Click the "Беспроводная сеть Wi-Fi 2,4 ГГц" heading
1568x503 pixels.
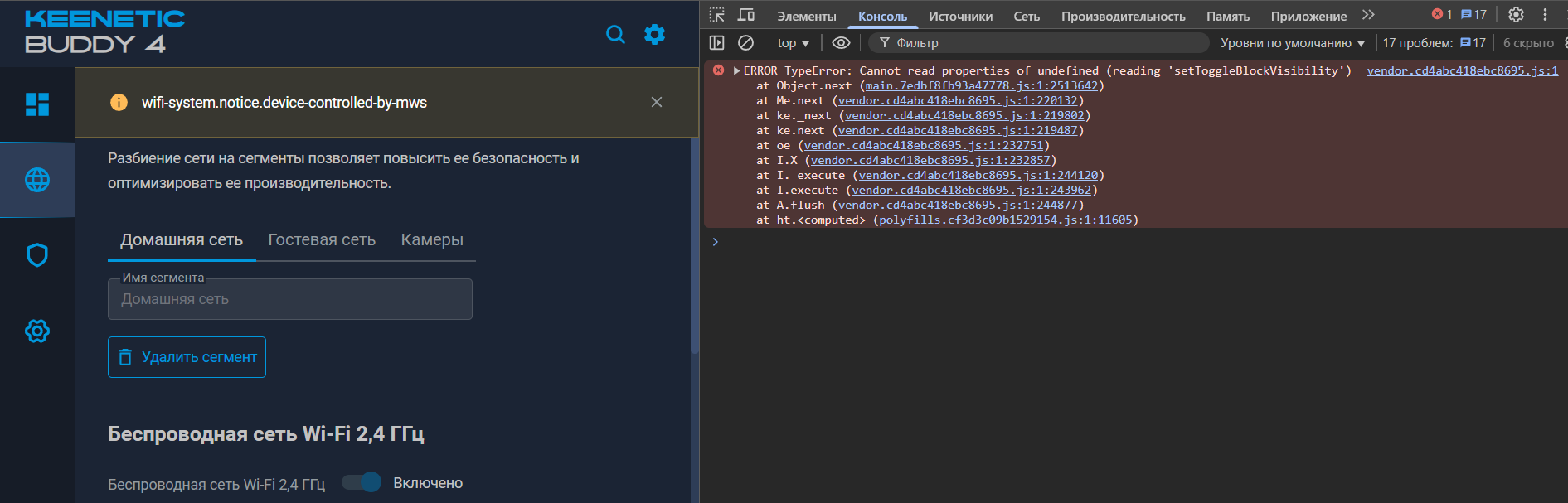[x=266, y=434]
